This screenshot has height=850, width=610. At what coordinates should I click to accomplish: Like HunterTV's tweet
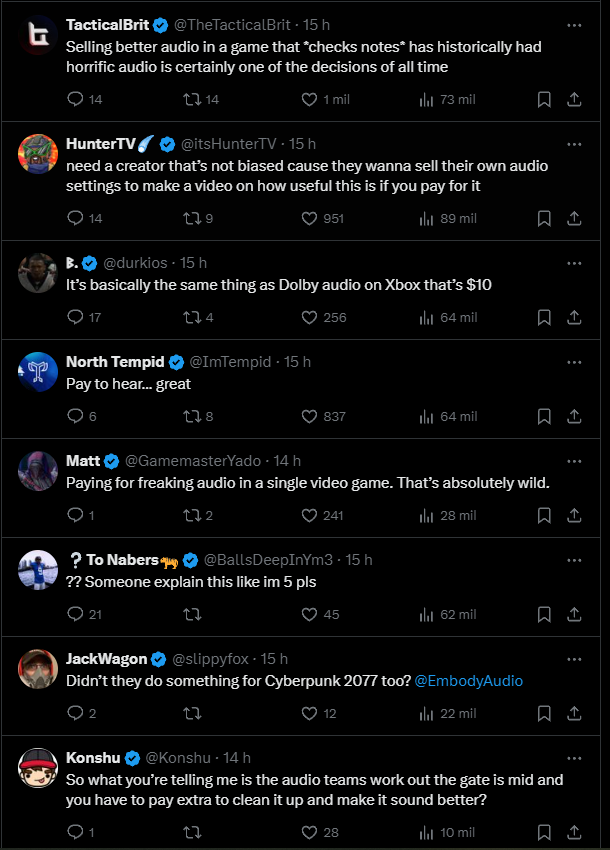(307, 218)
